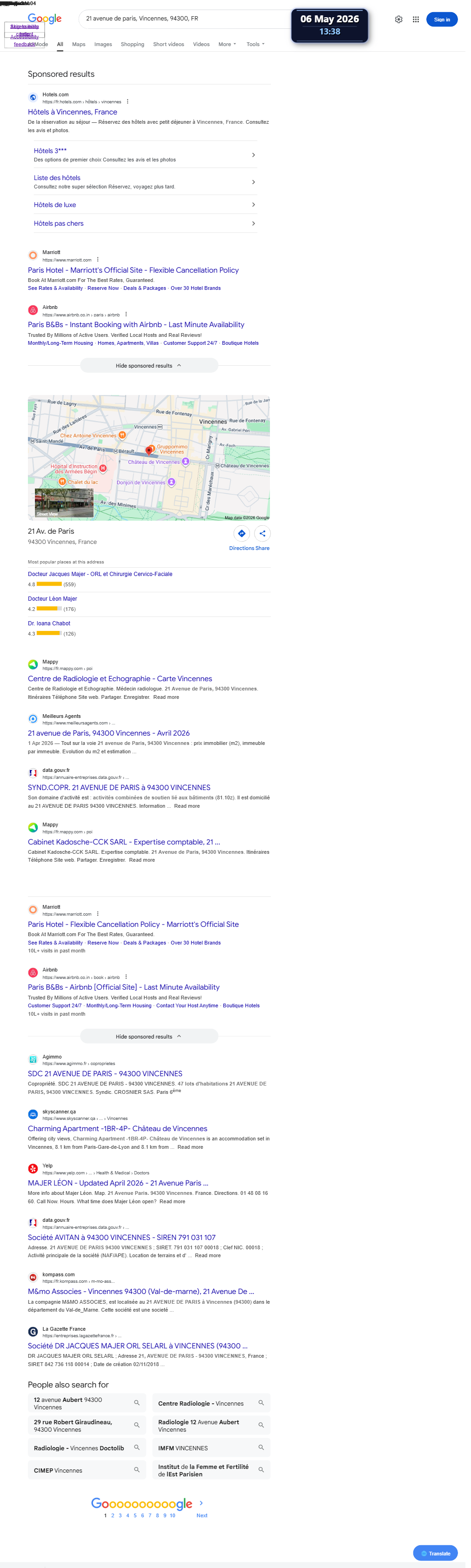Open Charming Apartment Château de Vincennes result
Screen dimensions: 471x1568
coord(117,1128)
